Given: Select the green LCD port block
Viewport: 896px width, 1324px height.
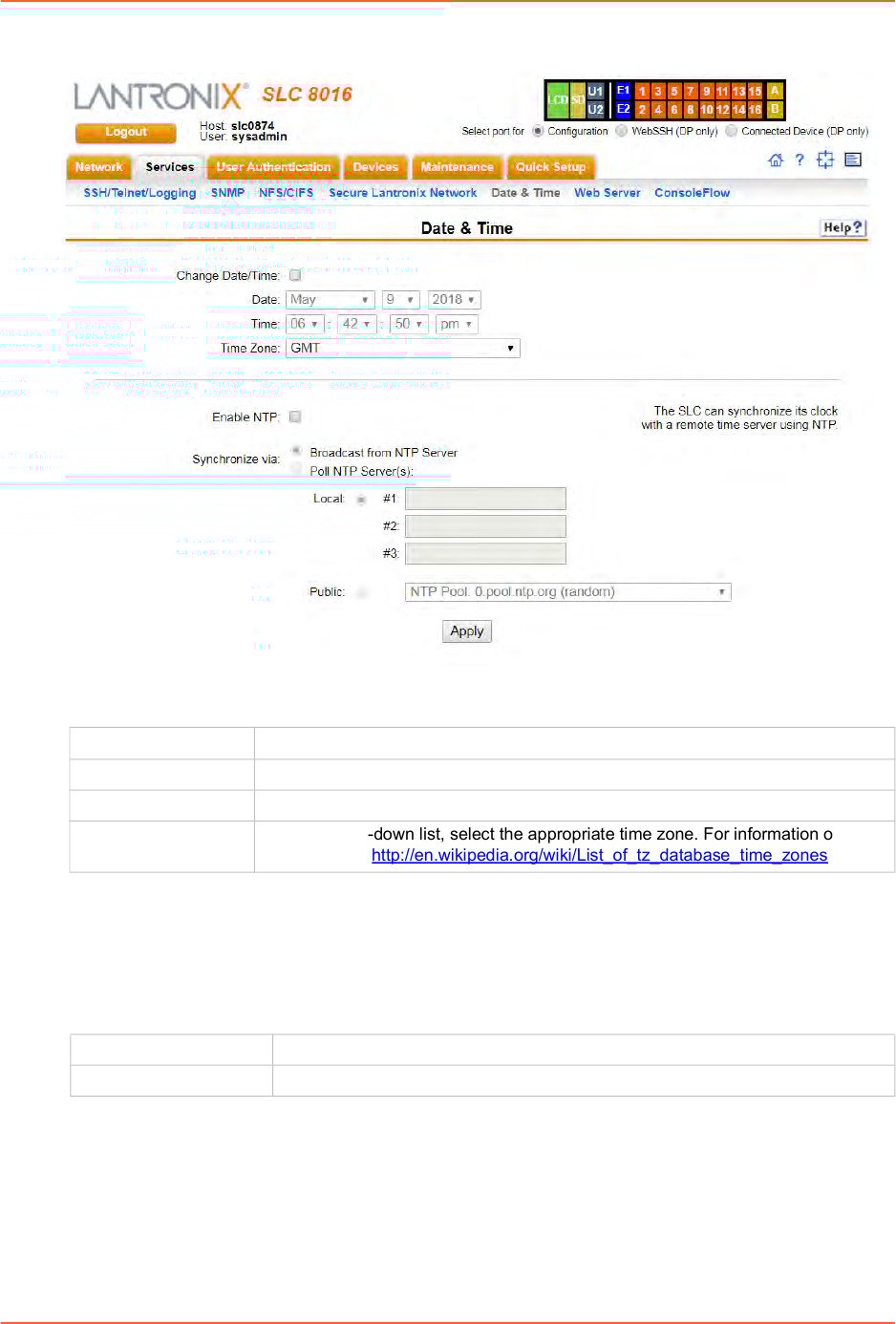Looking at the screenshot, I should 558,99.
